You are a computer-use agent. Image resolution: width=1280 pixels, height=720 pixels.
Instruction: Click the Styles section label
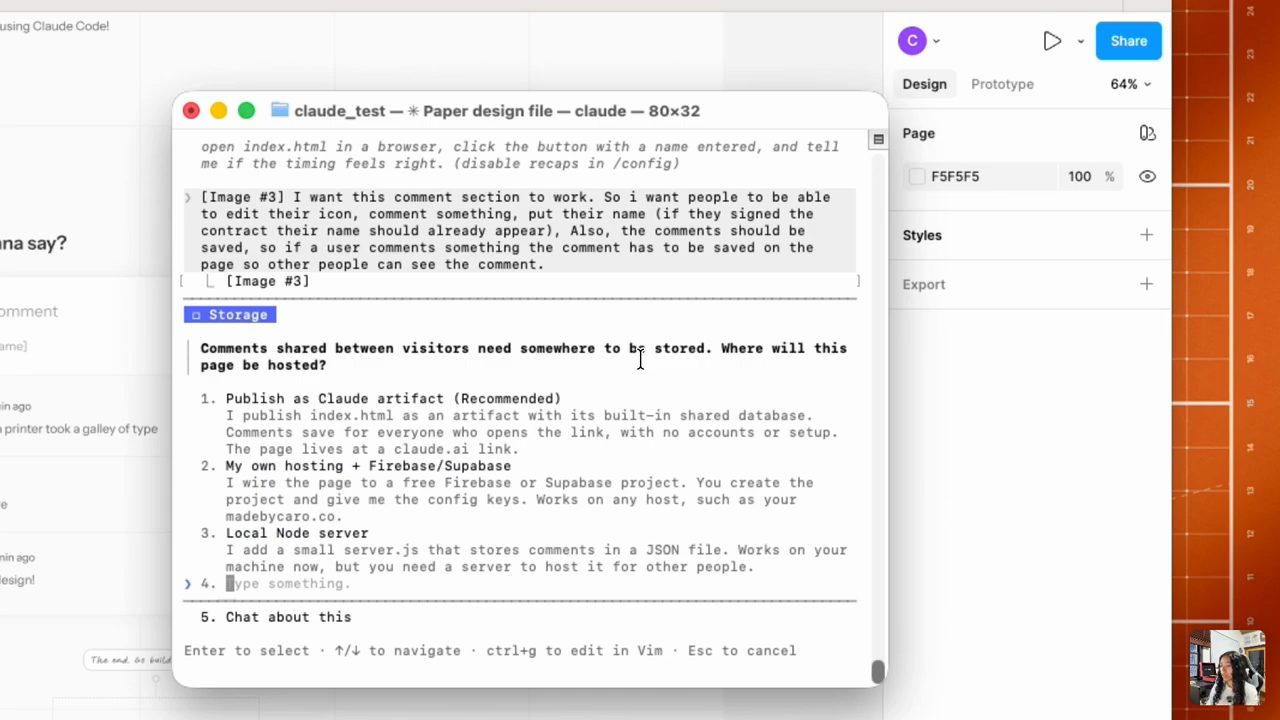[922, 235]
